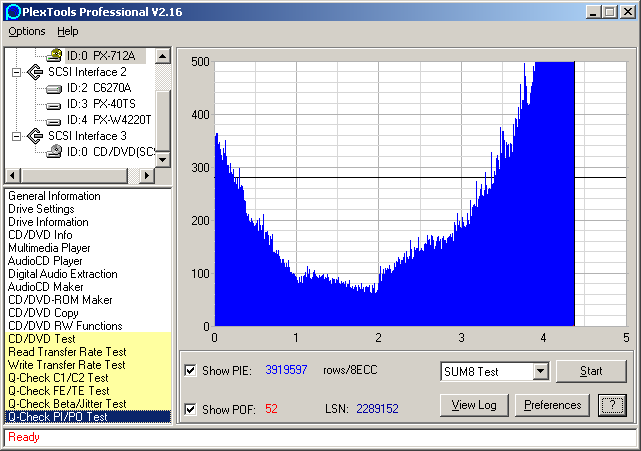This screenshot has width=641, height=451.
Task: Start the PI/PO test
Action: click(x=591, y=371)
